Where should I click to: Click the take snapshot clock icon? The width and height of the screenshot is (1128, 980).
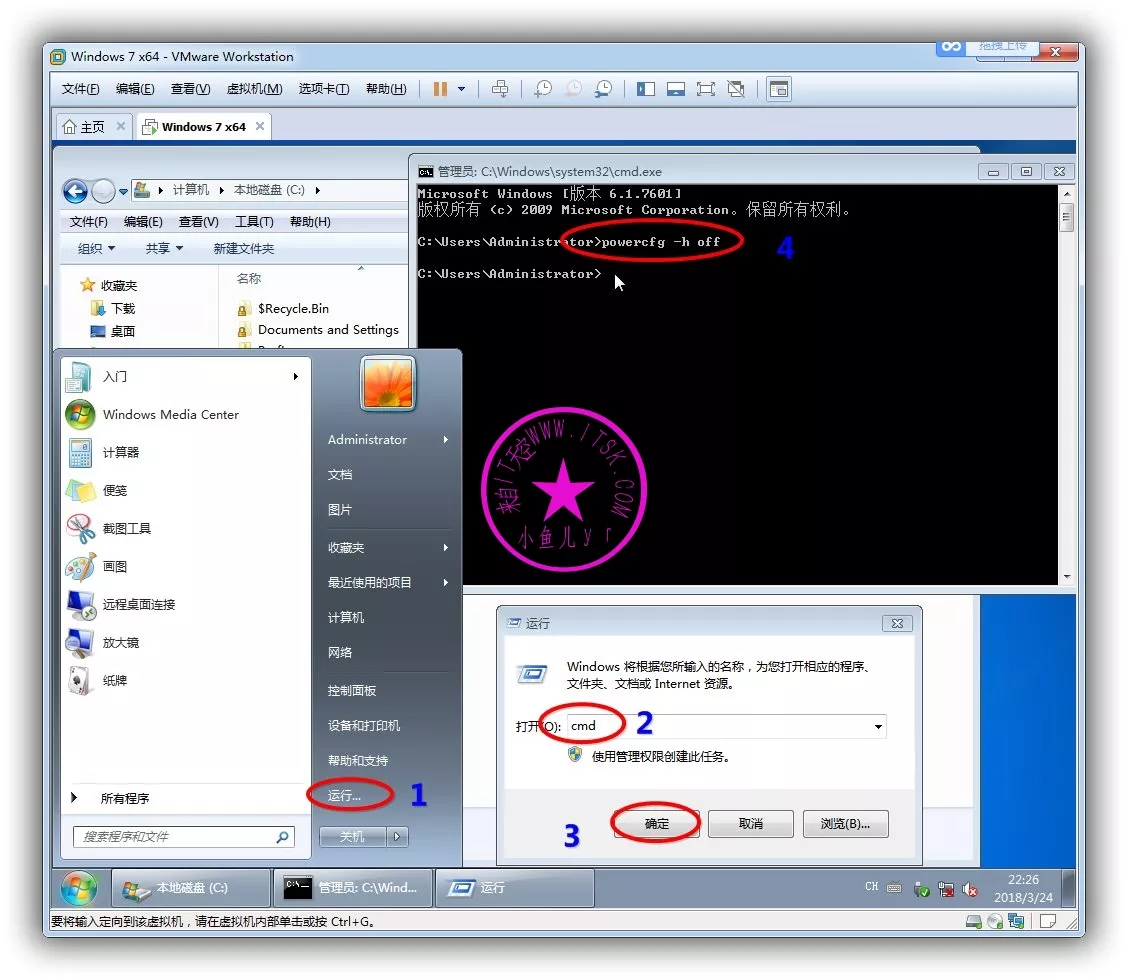click(x=543, y=89)
